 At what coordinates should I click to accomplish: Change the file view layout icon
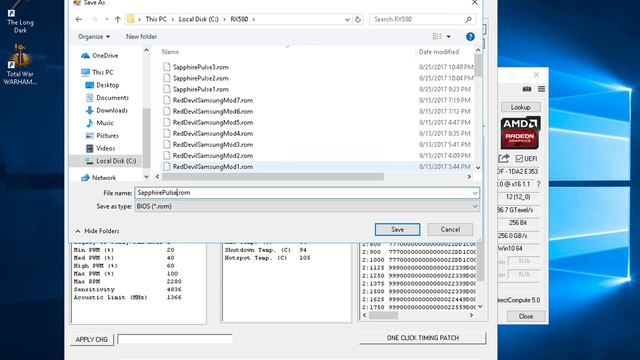pyautogui.click(x=437, y=37)
